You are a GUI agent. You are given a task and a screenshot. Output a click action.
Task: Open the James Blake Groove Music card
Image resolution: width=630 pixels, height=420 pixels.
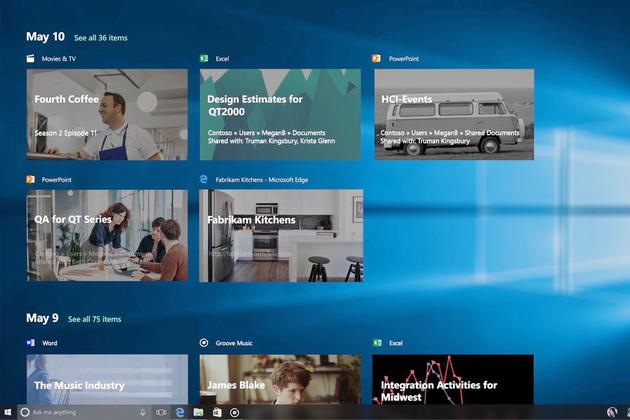tap(280, 378)
